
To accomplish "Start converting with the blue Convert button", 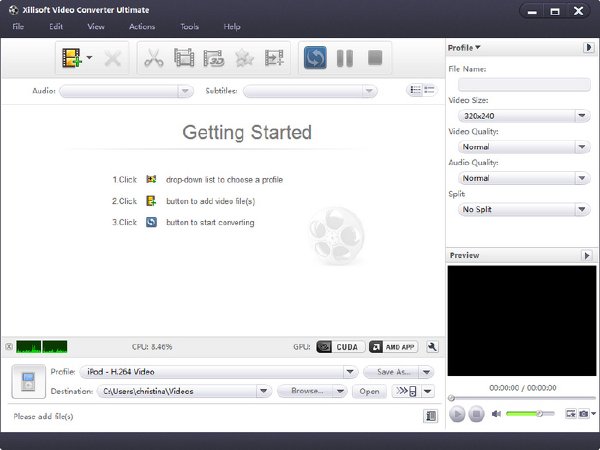I will 315,58.
